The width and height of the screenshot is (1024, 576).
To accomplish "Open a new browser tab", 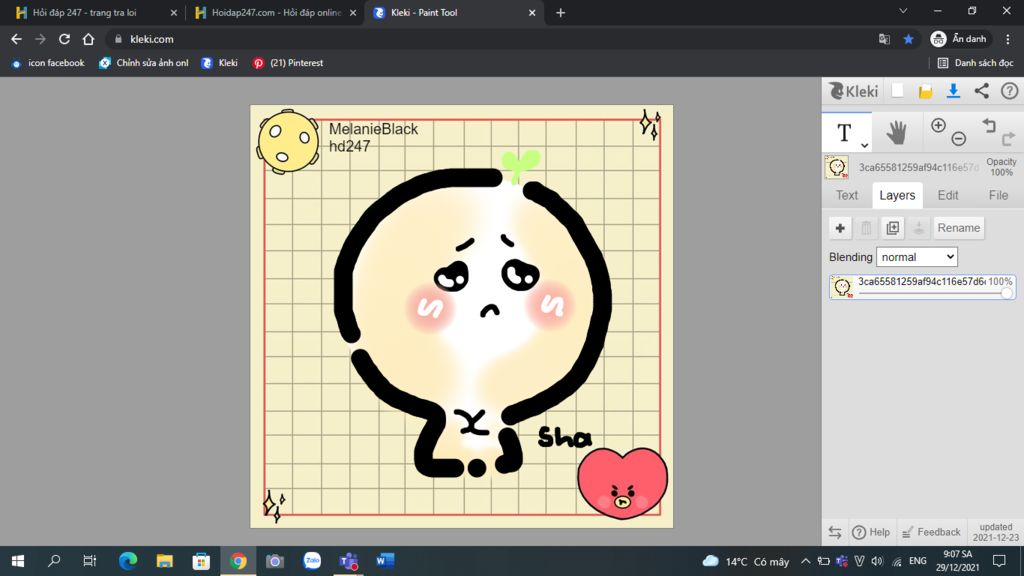I will [560, 12].
